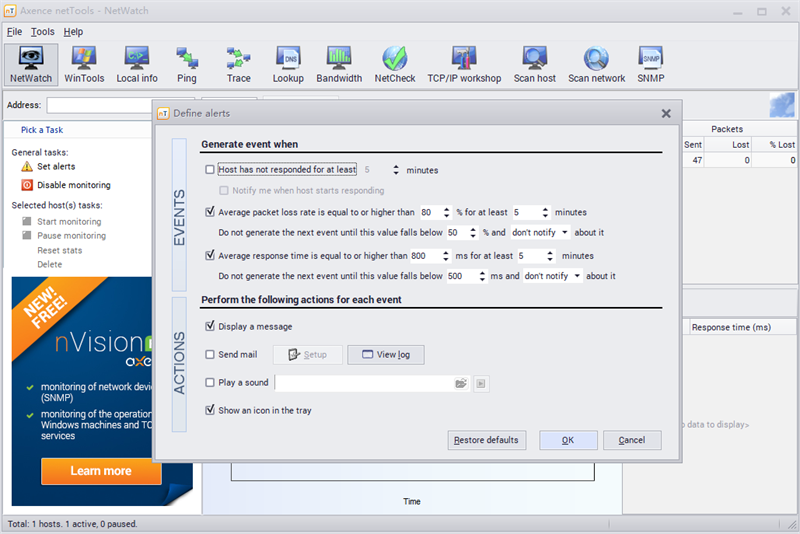Screen dimensions: 800x534
Task: Click the Set alerts warning icon
Action: (27, 167)
